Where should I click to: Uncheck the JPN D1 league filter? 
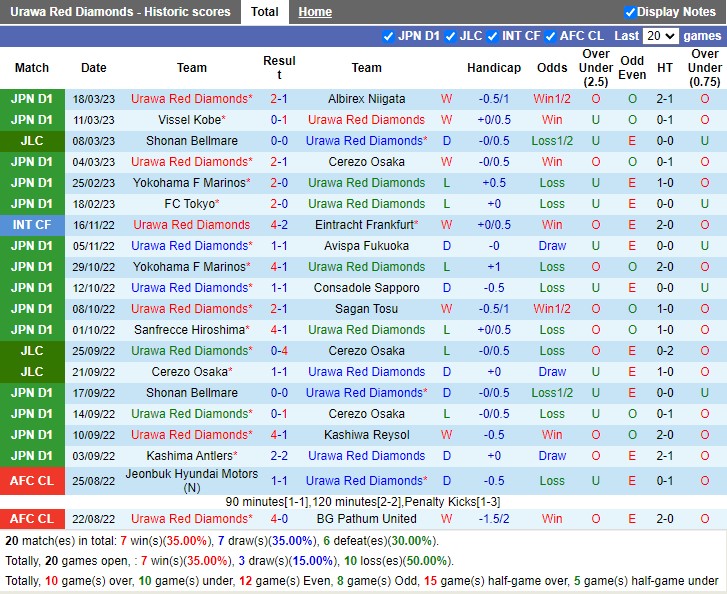click(x=388, y=36)
